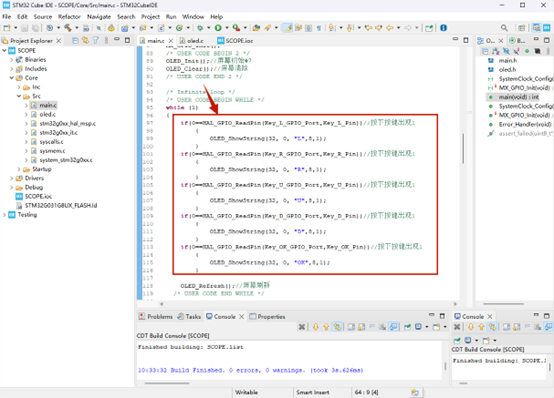
Task: Expand the Drivers folder
Action: coord(12,178)
